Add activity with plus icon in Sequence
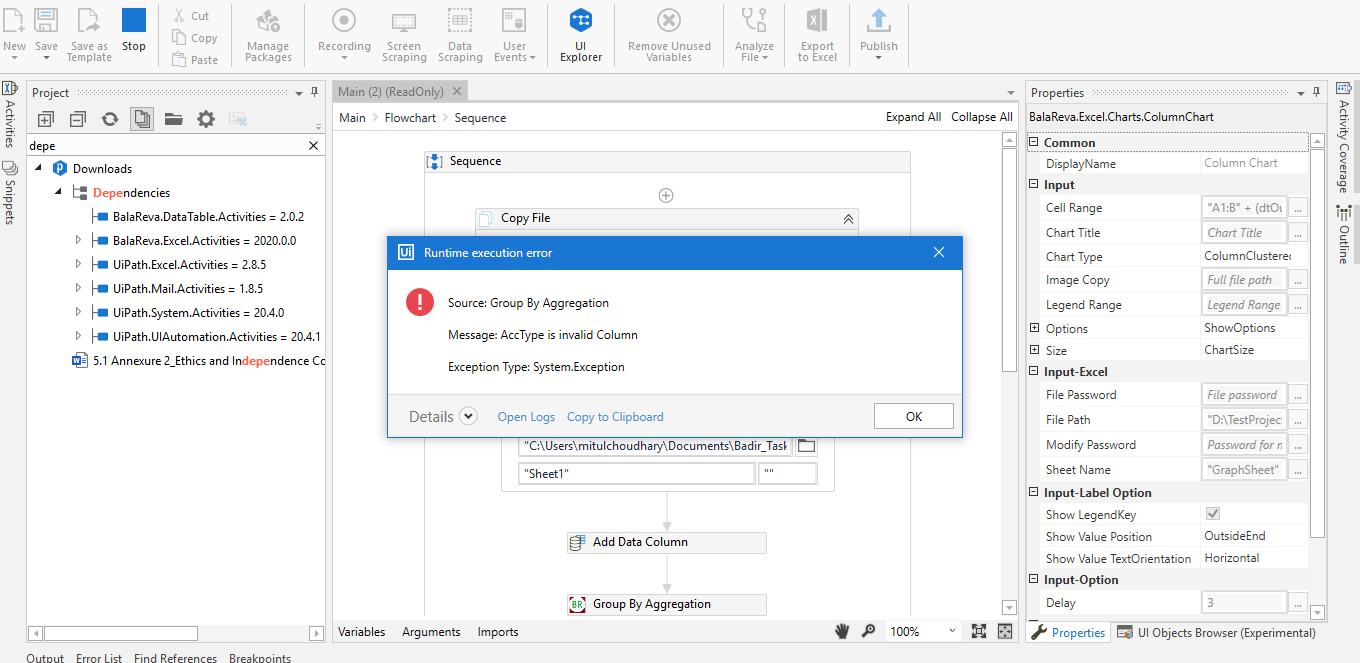Screen dimensions: 1360x663 pyautogui.click(x=666, y=195)
